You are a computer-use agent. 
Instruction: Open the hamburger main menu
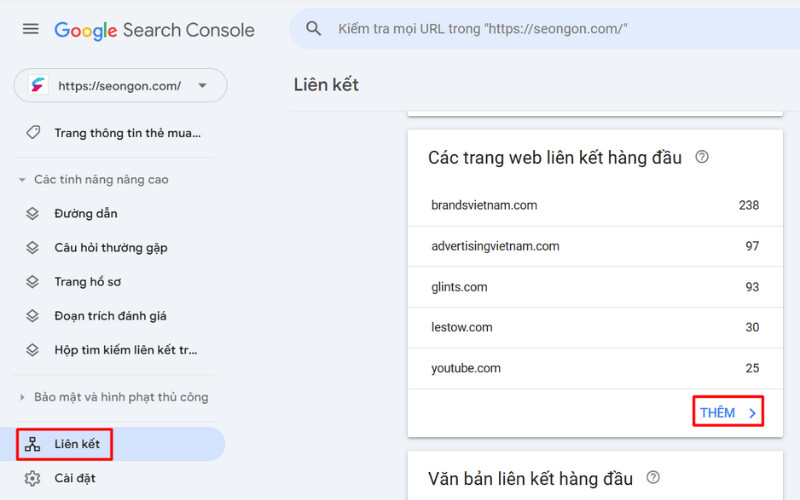[31, 29]
